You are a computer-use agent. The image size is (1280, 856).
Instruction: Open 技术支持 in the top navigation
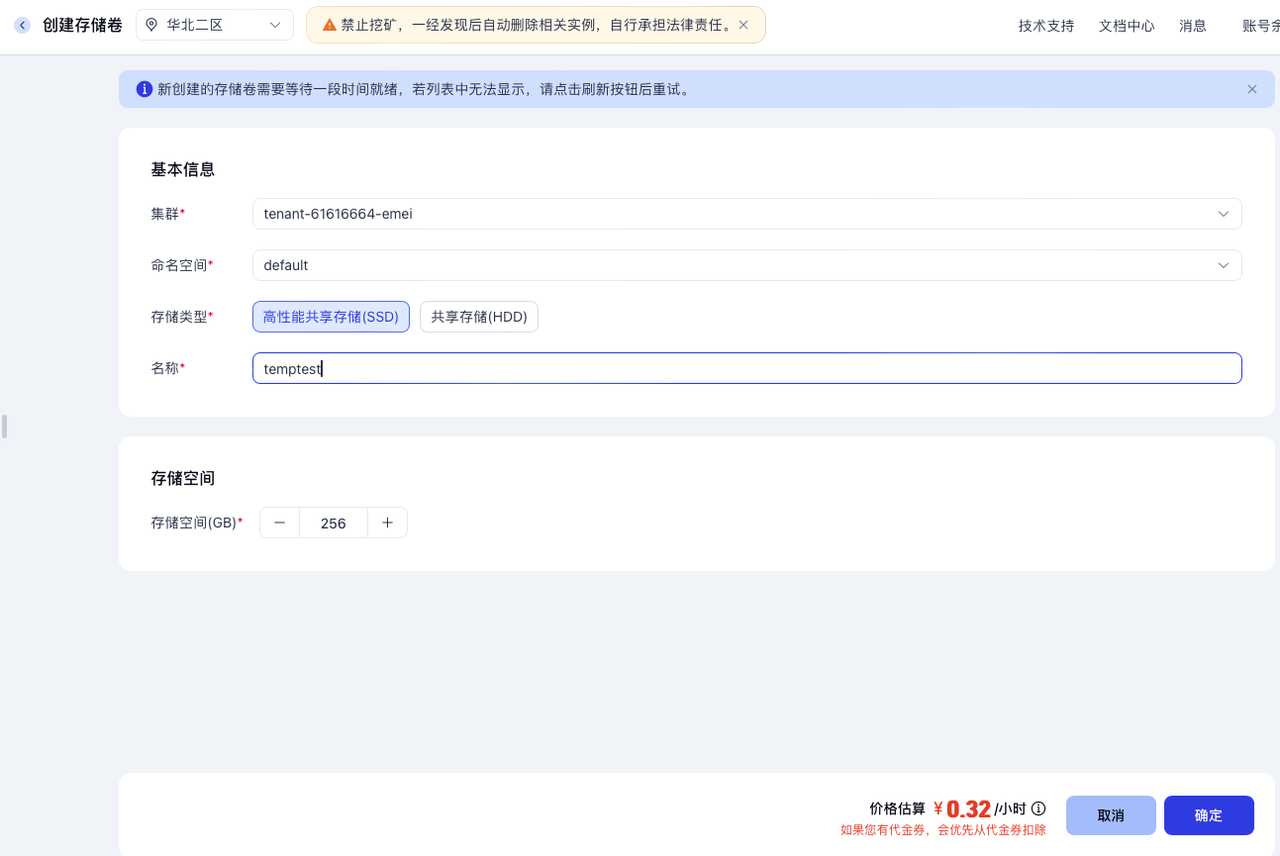[1045, 25]
